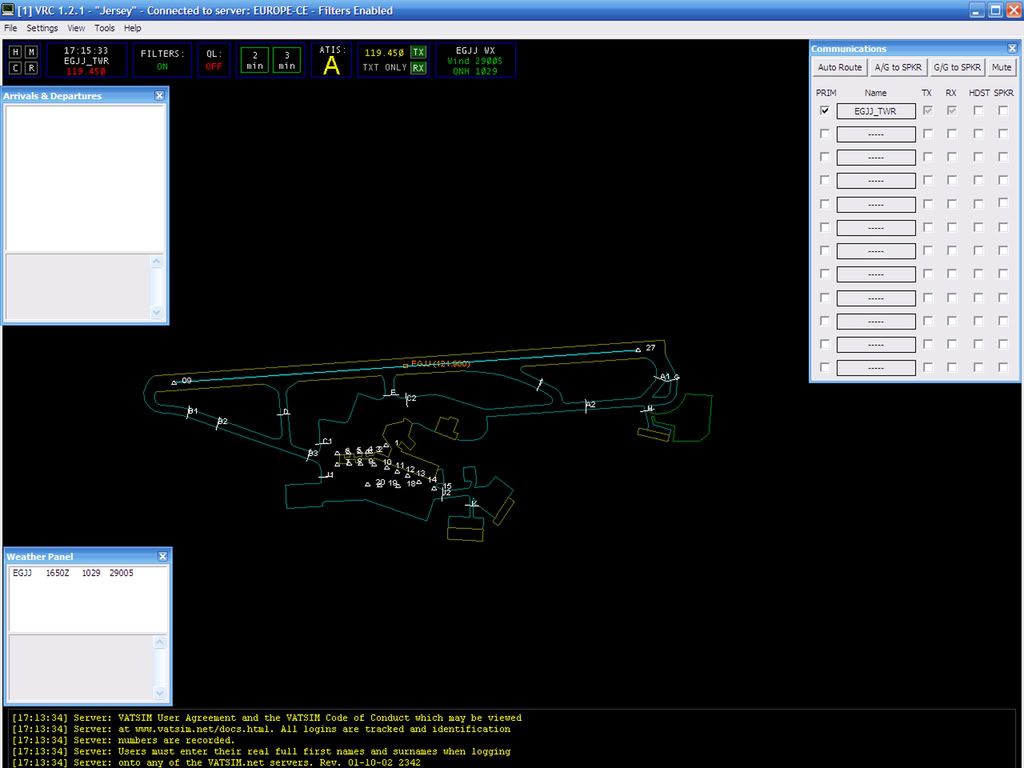Click the yellow ATIS letter A
Screen dimensions: 1024x768
tap(331, 65)
